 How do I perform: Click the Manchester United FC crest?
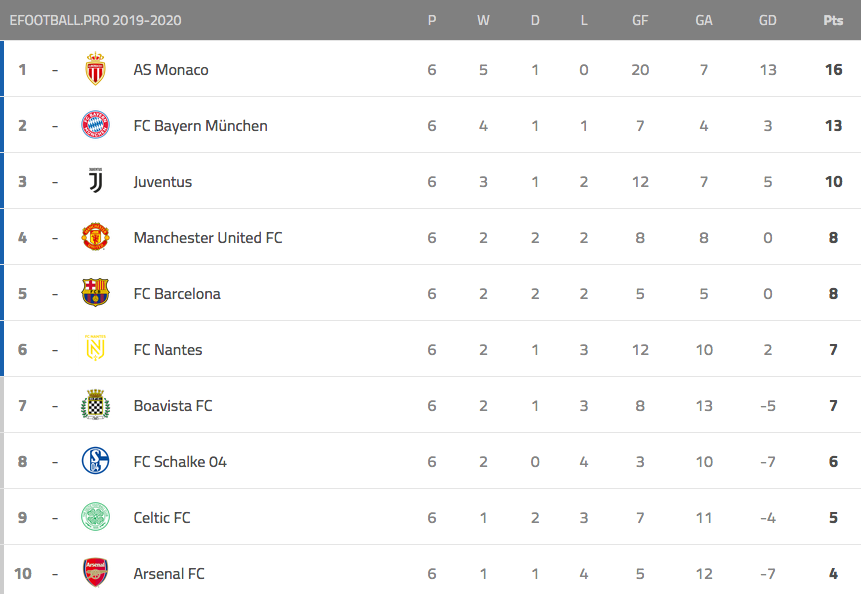point(96,237)
